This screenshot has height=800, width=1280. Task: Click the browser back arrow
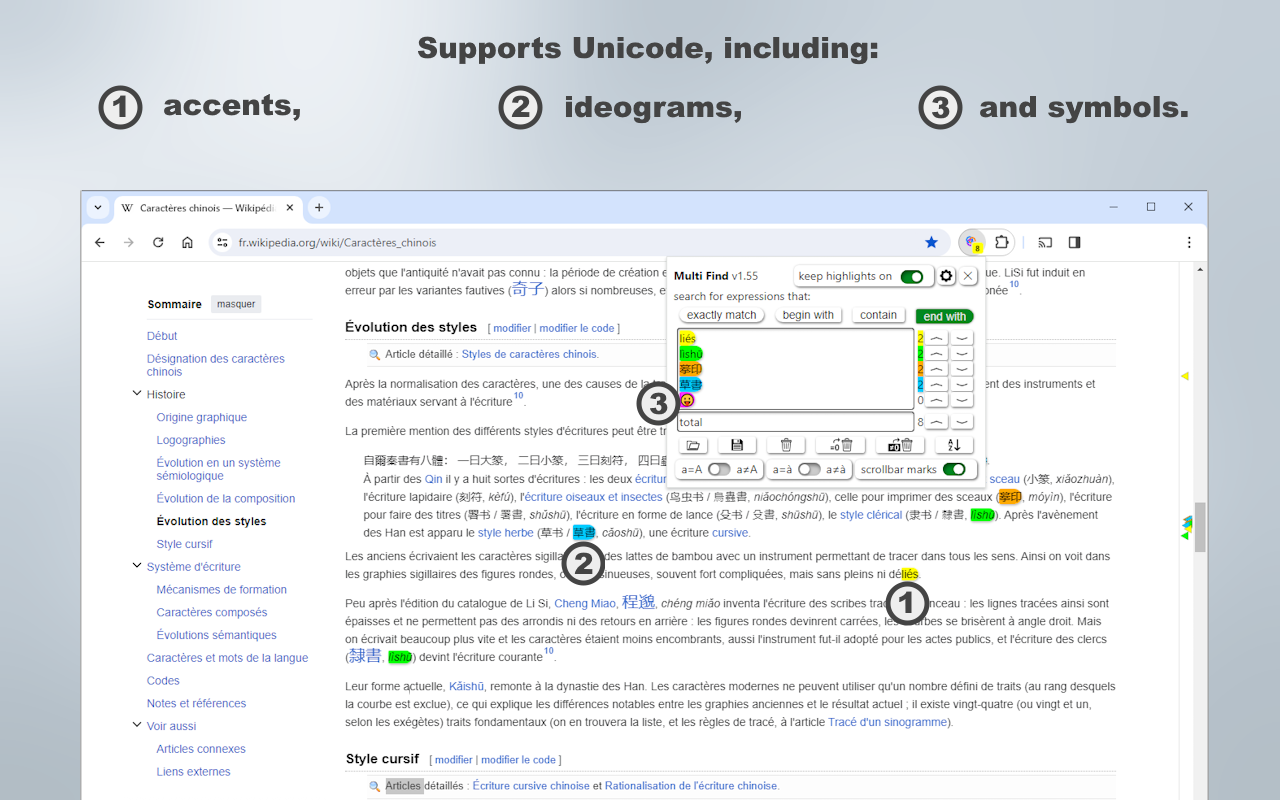[x=100, y=242]
